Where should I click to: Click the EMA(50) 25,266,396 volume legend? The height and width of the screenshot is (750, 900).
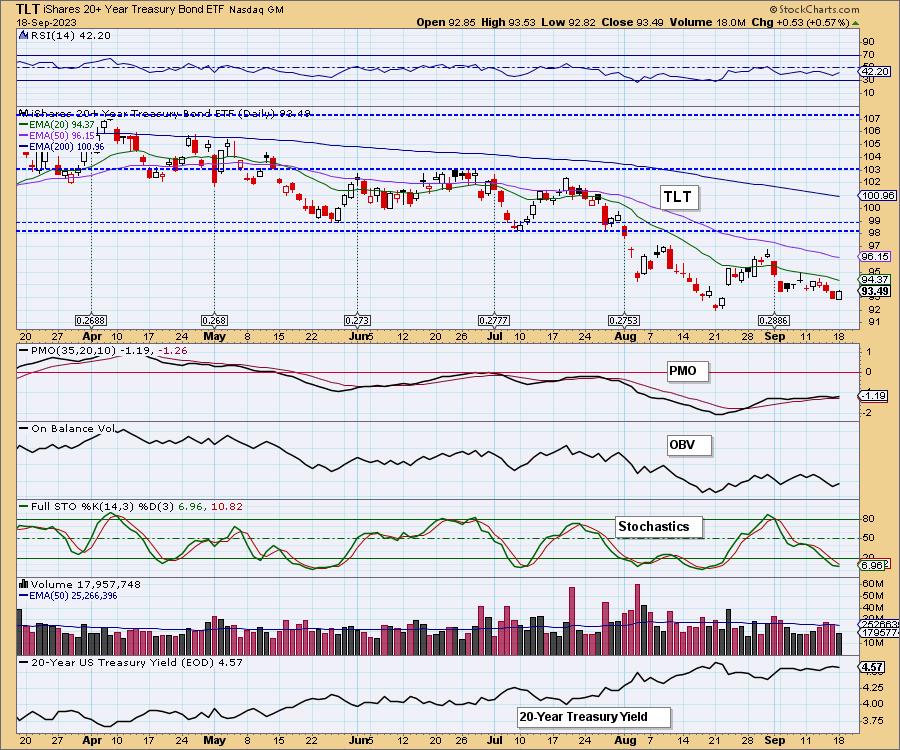click(x=68, y=596)
